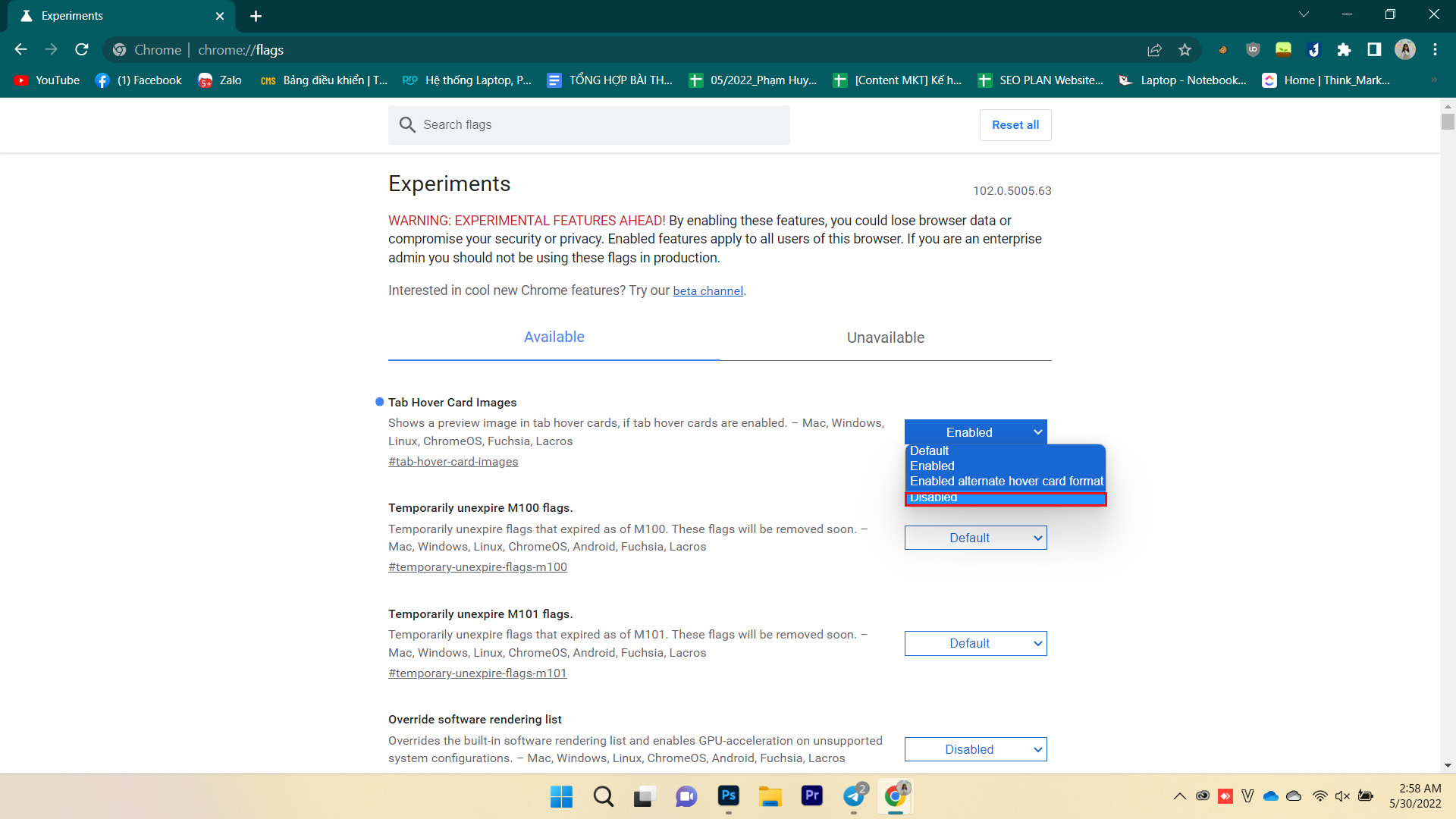Open the #temporary-unexpire-flags-m100 link

478,567
